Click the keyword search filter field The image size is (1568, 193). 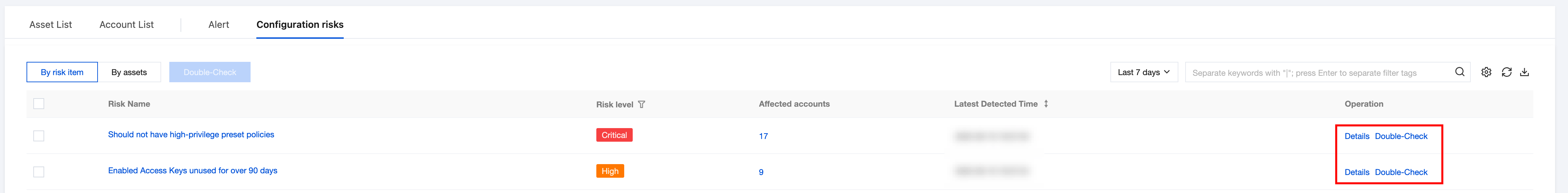coord(1315,73)
